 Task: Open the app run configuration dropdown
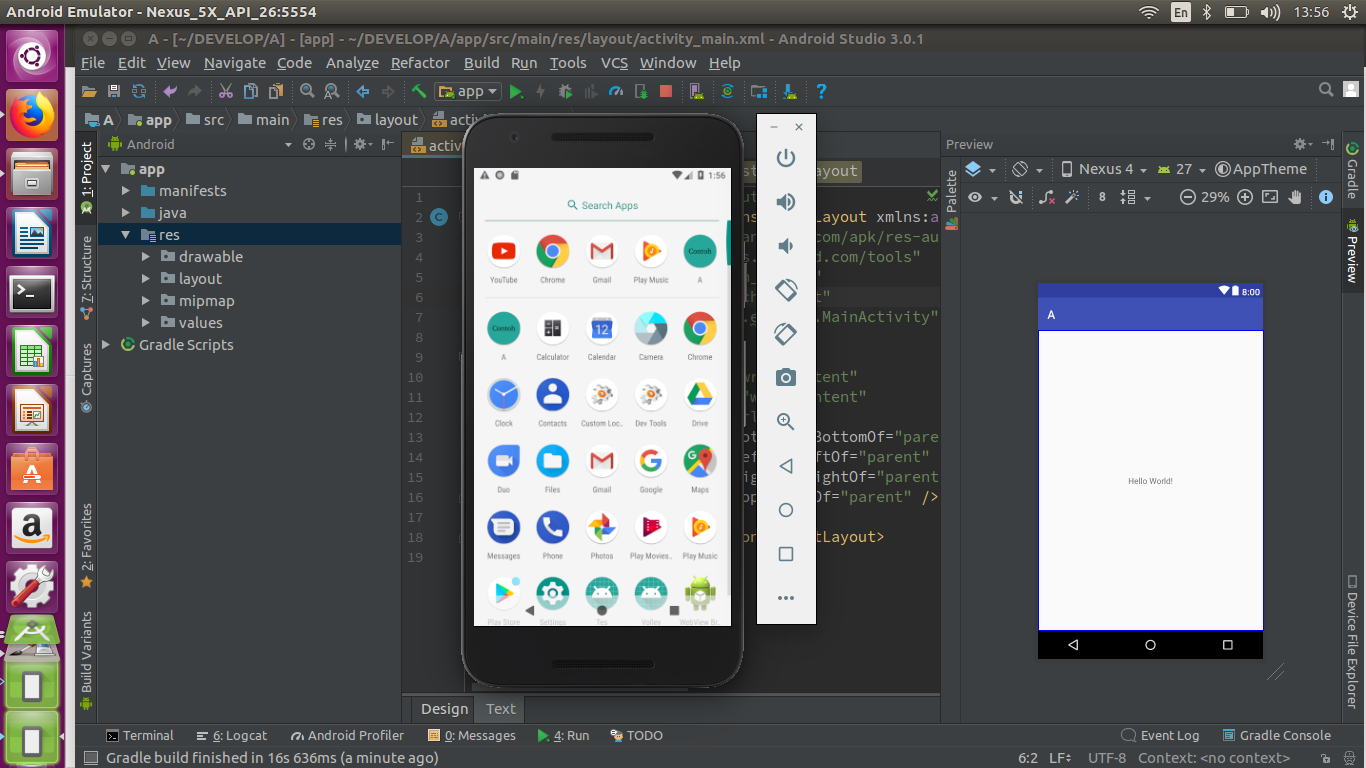(x=470, y=91)
